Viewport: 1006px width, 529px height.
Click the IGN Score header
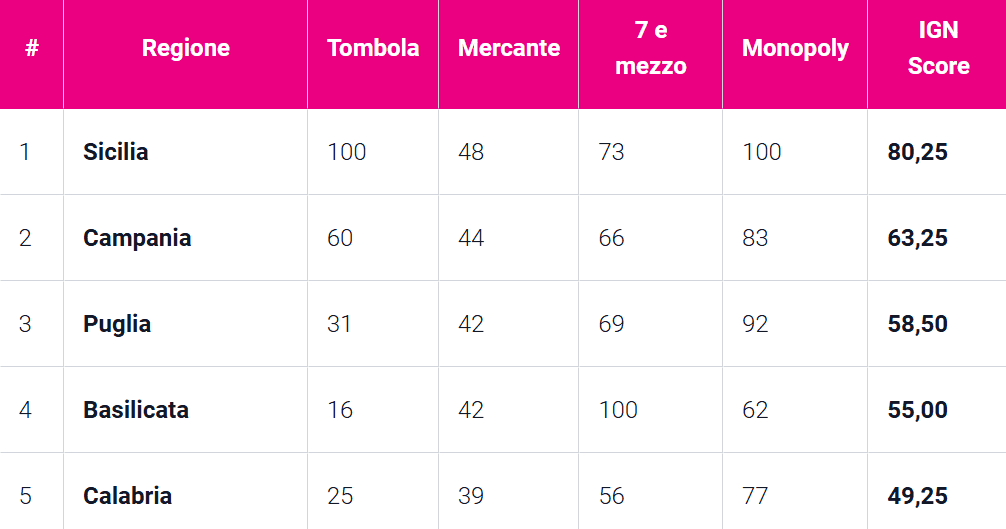938,48
